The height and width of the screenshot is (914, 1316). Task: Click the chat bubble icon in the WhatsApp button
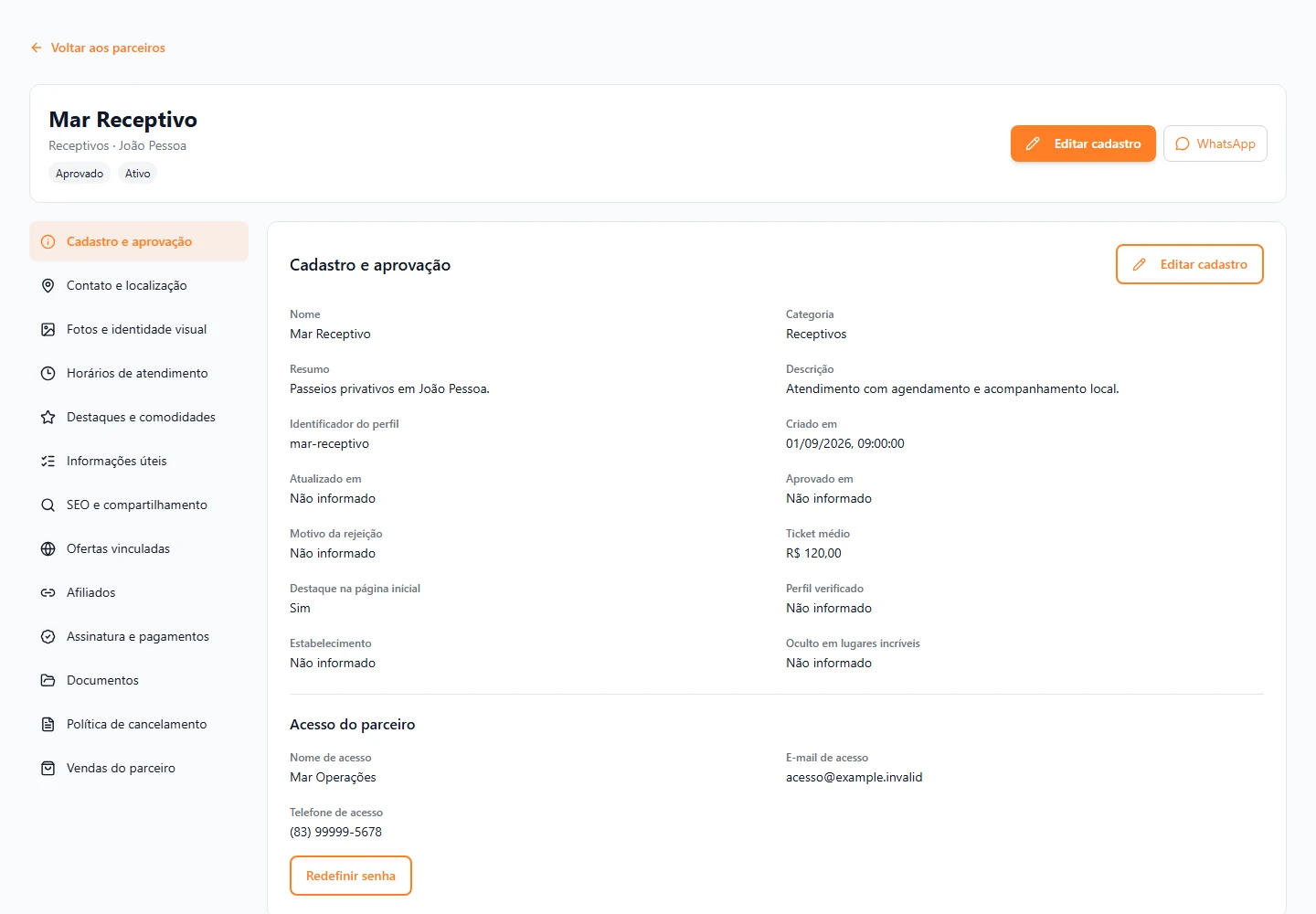click(1183, 143)
